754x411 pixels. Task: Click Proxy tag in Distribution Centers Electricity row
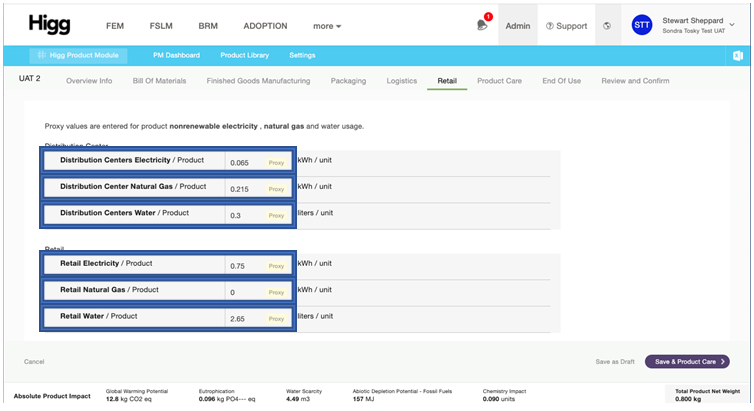click(276, 162)
